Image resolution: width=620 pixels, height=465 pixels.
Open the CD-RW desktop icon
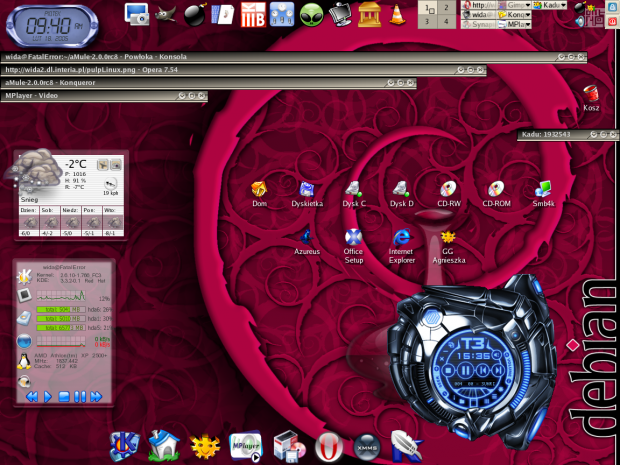click(448, 194)
